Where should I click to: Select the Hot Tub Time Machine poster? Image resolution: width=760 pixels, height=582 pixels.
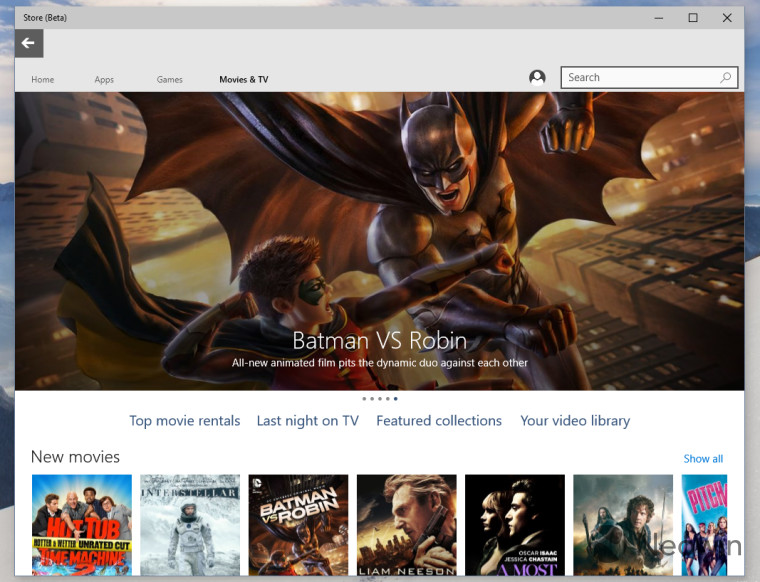(x=82, y=525)
